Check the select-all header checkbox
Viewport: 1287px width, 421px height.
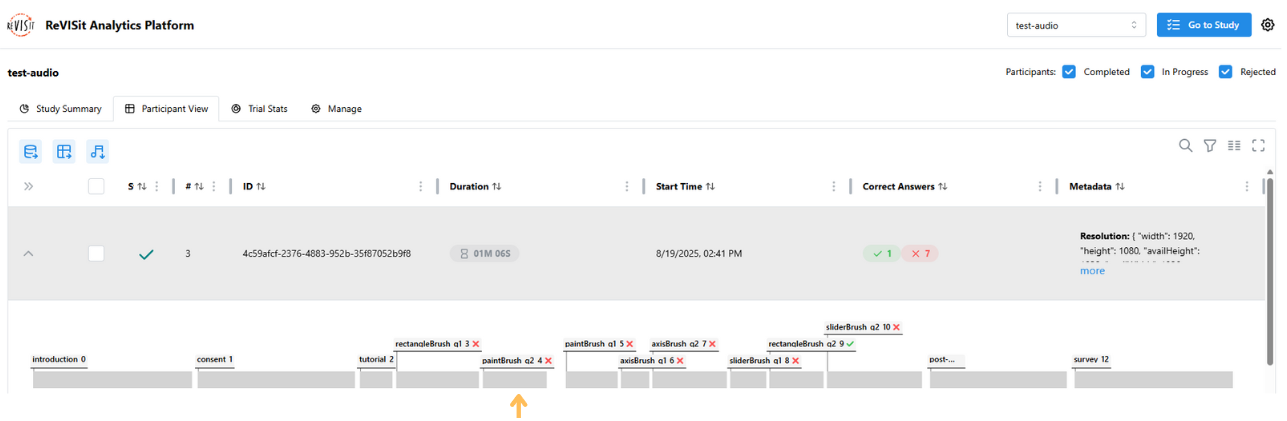[96, 186]
